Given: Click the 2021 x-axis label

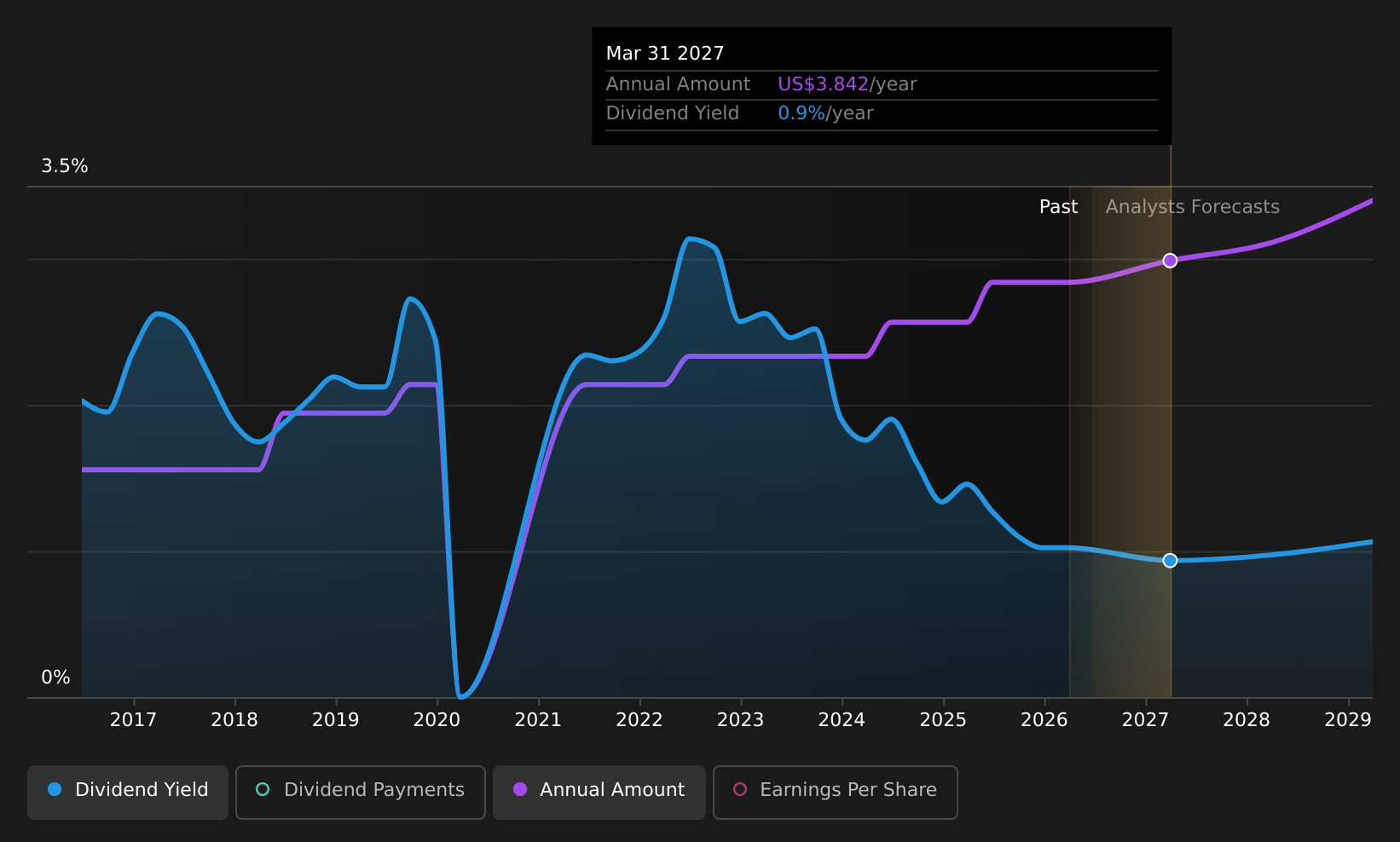Looking at the screenshot, I should tap(538, 720).
